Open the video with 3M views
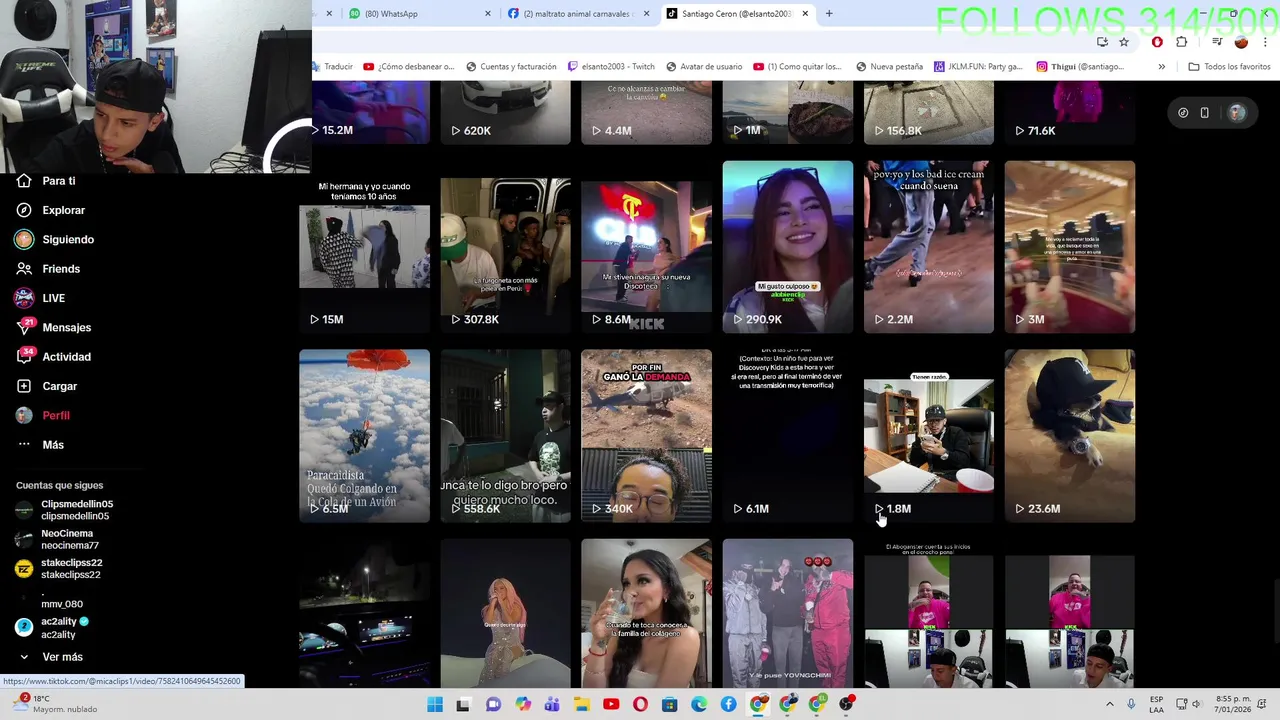 1070,247
